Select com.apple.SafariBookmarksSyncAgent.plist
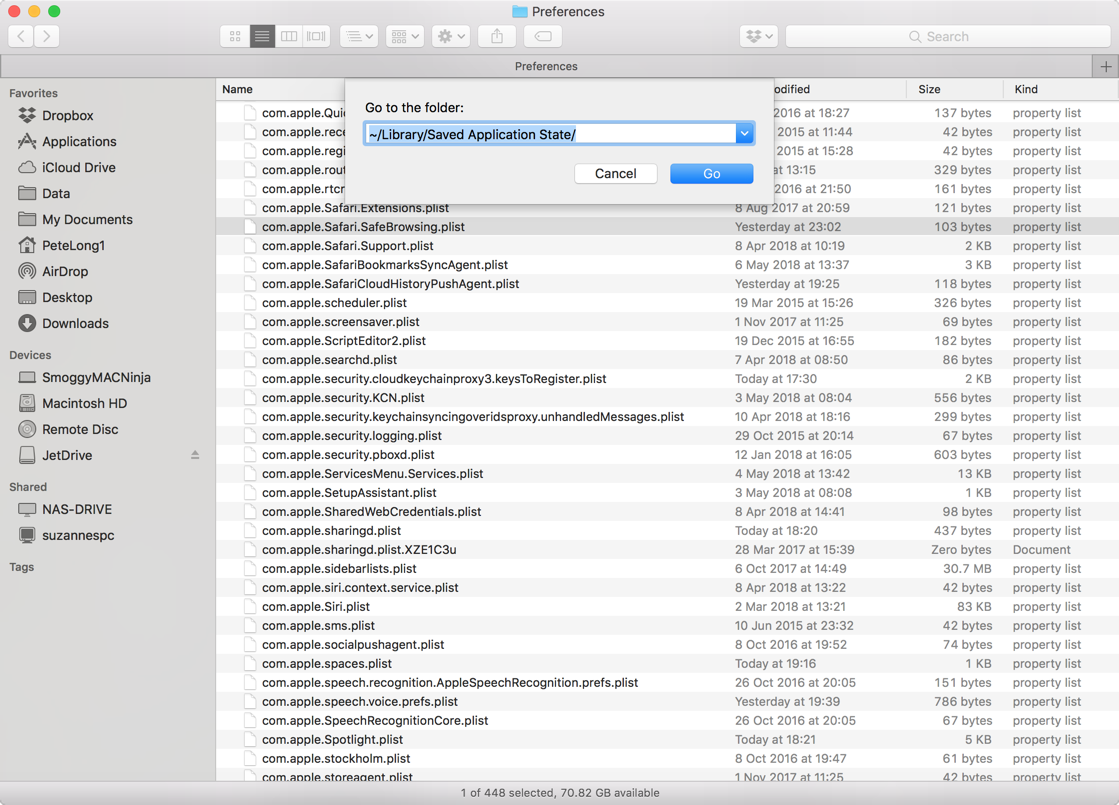 pyautogui.click(x=667, y=265)
